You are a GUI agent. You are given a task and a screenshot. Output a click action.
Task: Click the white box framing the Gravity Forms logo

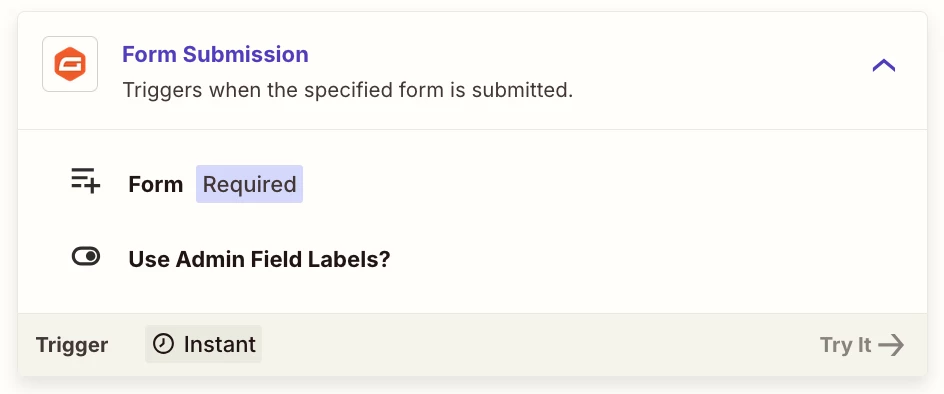[70, 64]
